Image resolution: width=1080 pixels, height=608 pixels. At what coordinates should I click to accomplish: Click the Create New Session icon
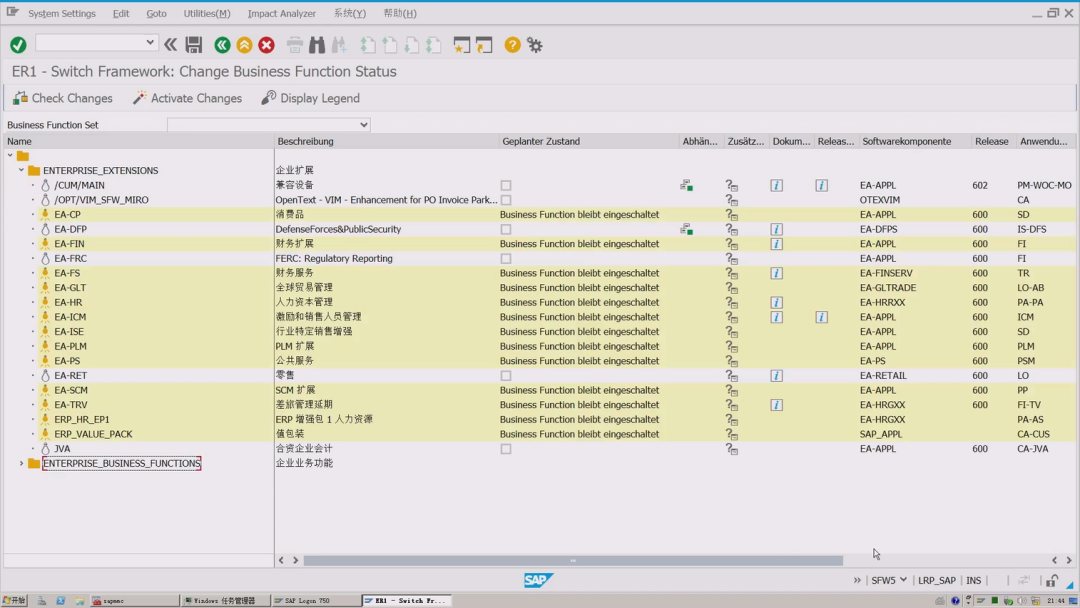461,45
